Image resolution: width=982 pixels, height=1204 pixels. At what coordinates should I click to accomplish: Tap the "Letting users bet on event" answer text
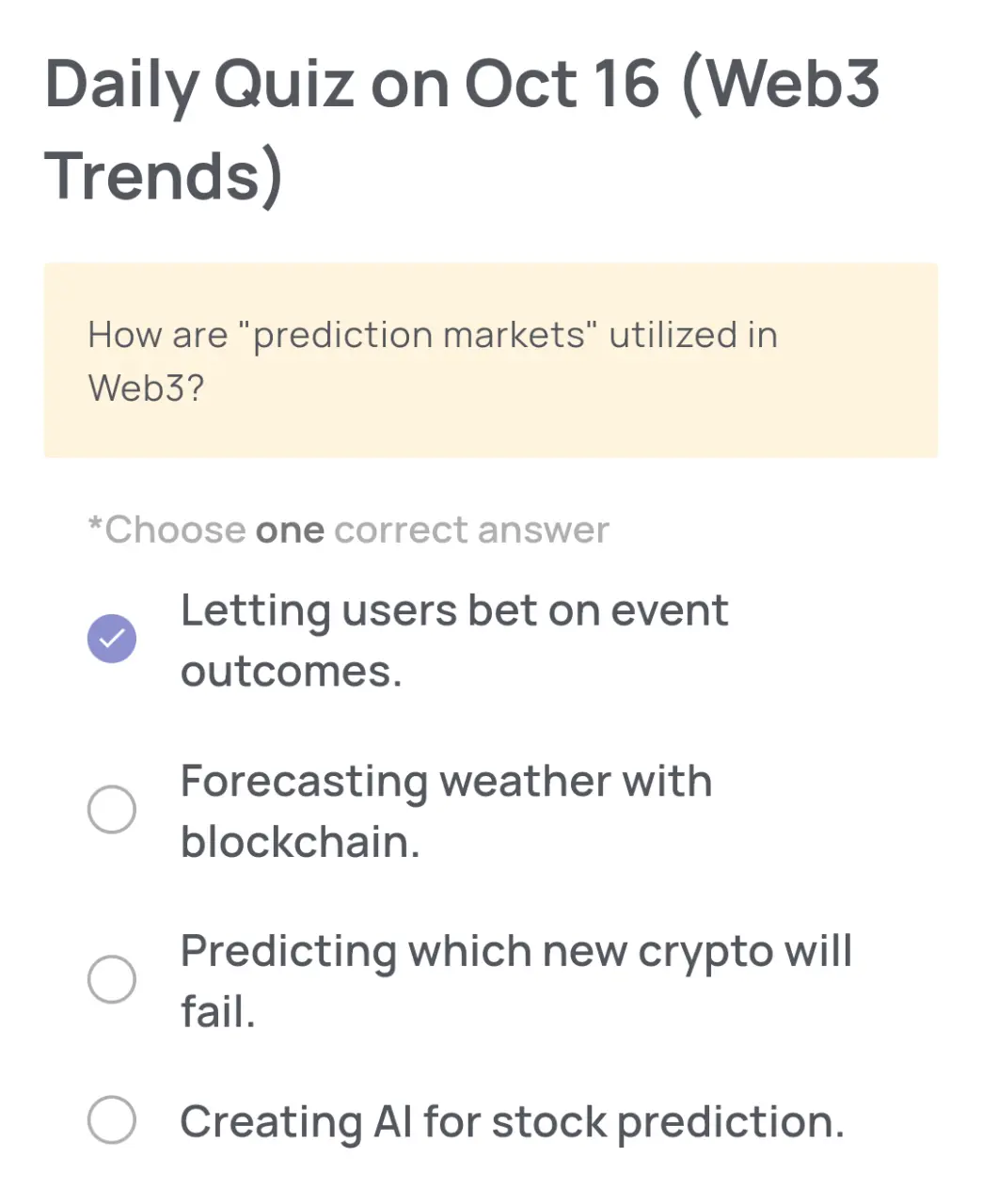[454, 611]
